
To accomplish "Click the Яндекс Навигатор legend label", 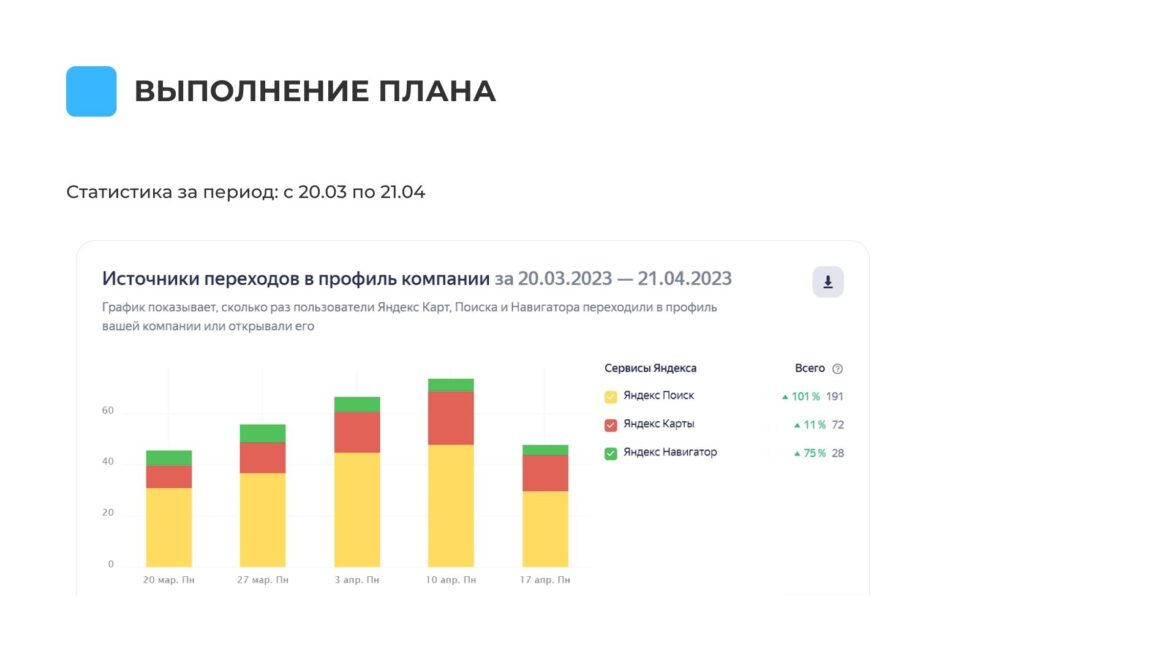I will [x=669, y=452].
